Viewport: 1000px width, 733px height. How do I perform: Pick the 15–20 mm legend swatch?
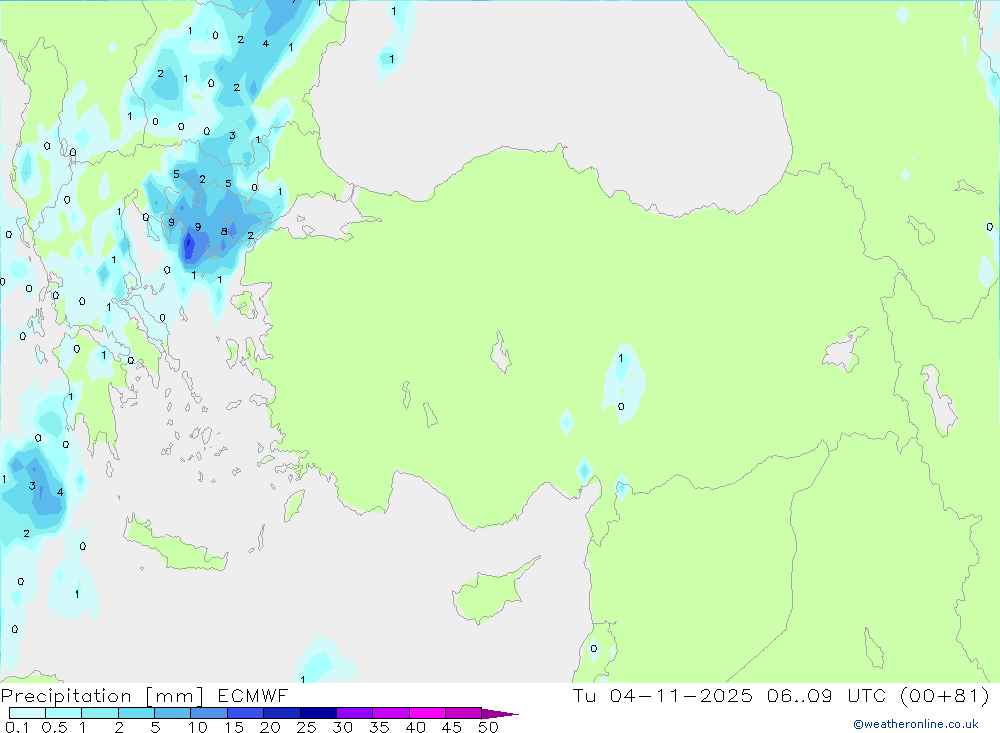pyautogui.click(x=246, y=713)
